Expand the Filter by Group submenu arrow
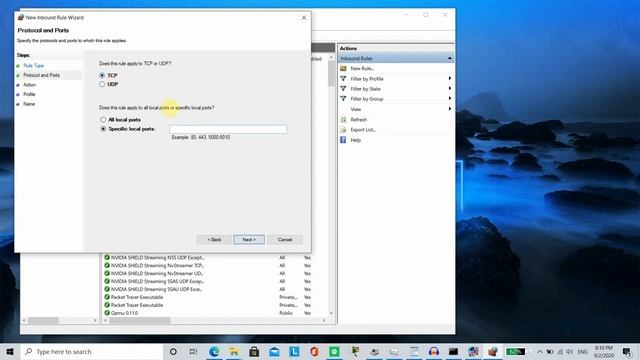 (450, 98)
